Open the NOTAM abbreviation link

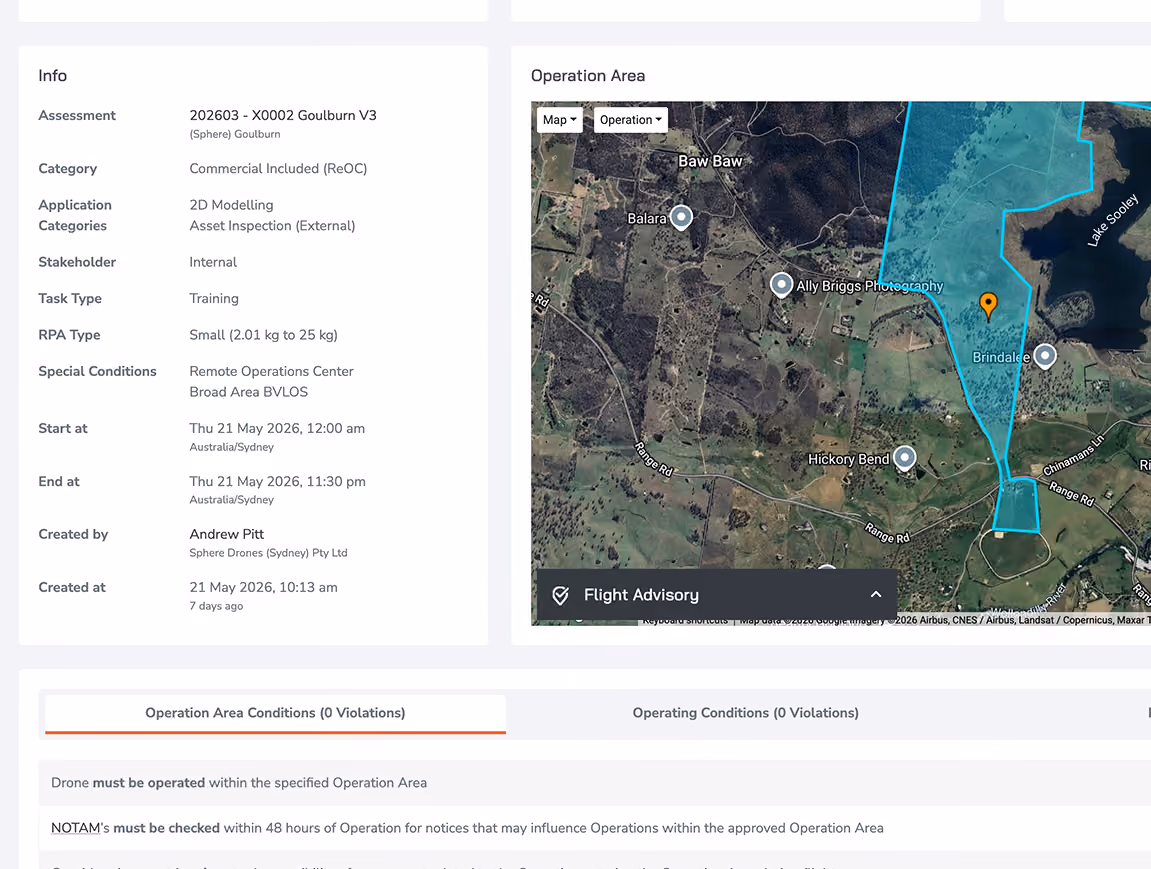76,828
